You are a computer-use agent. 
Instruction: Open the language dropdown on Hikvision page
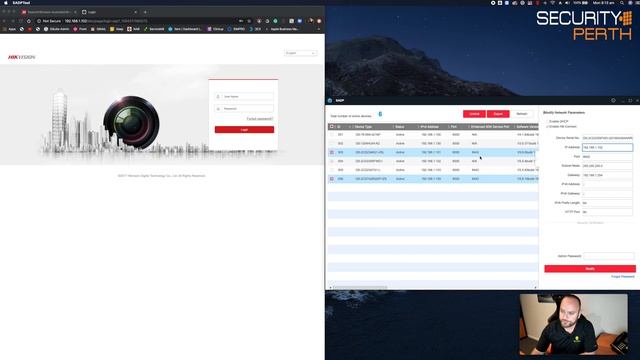300,53
